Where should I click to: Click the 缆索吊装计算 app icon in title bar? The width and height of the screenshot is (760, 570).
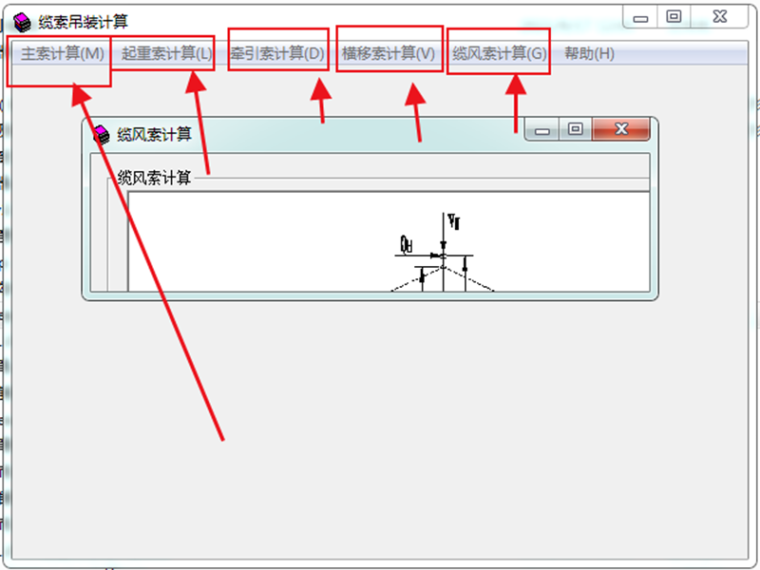click(x=22, y=22)
